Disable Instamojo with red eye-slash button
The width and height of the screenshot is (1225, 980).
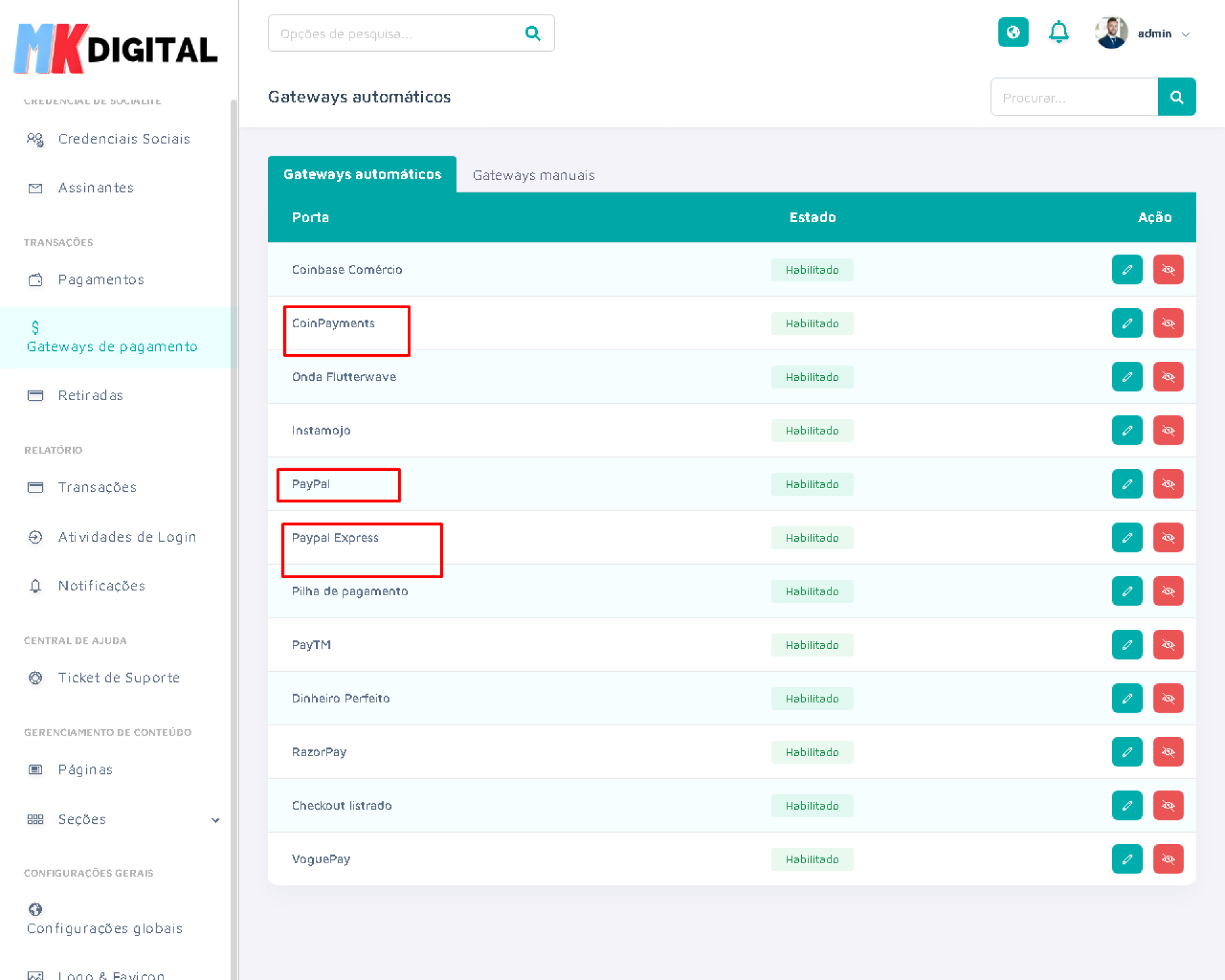point(1168,431)
